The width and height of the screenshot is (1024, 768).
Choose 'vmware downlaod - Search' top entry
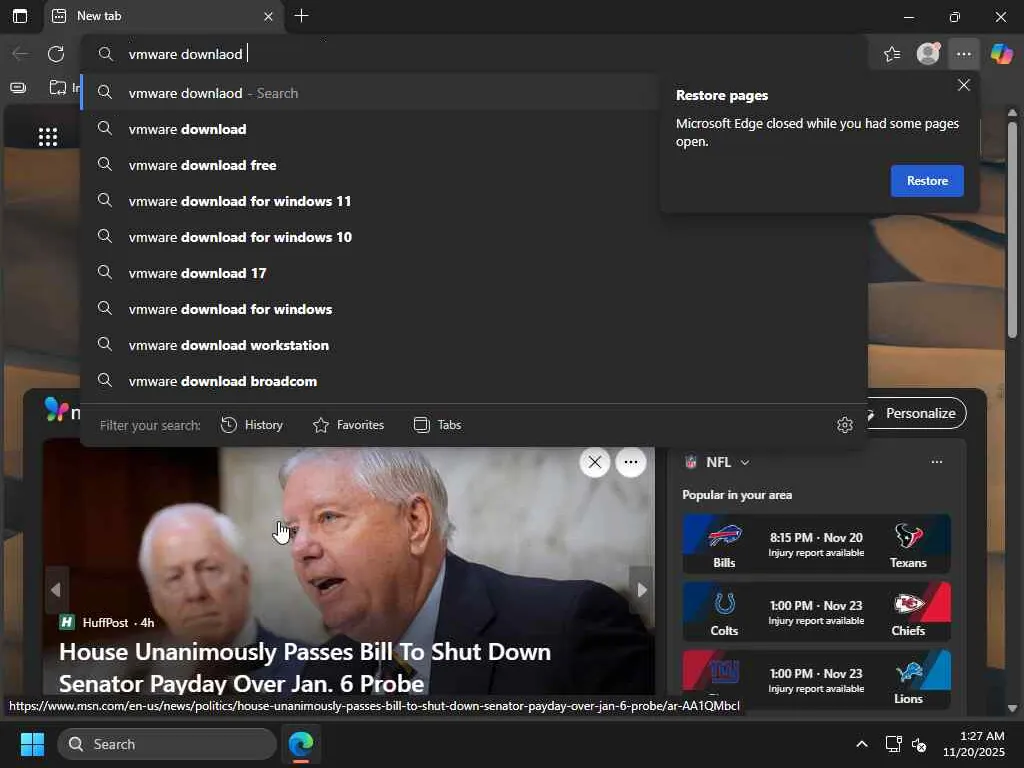(x=369, y=93)
